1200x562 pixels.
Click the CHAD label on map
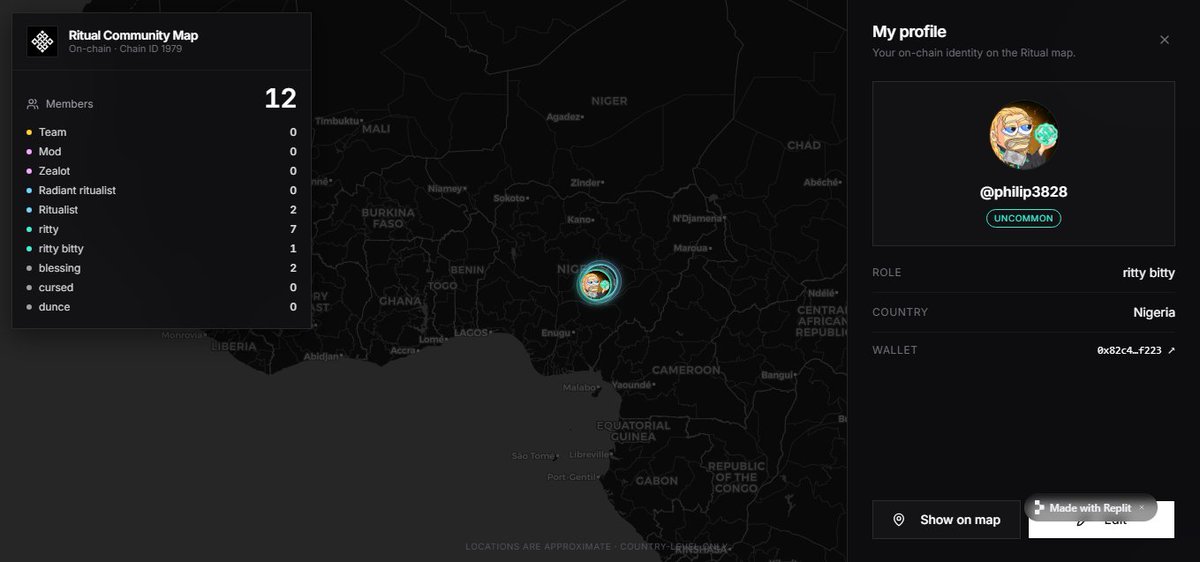click(803, 145)
